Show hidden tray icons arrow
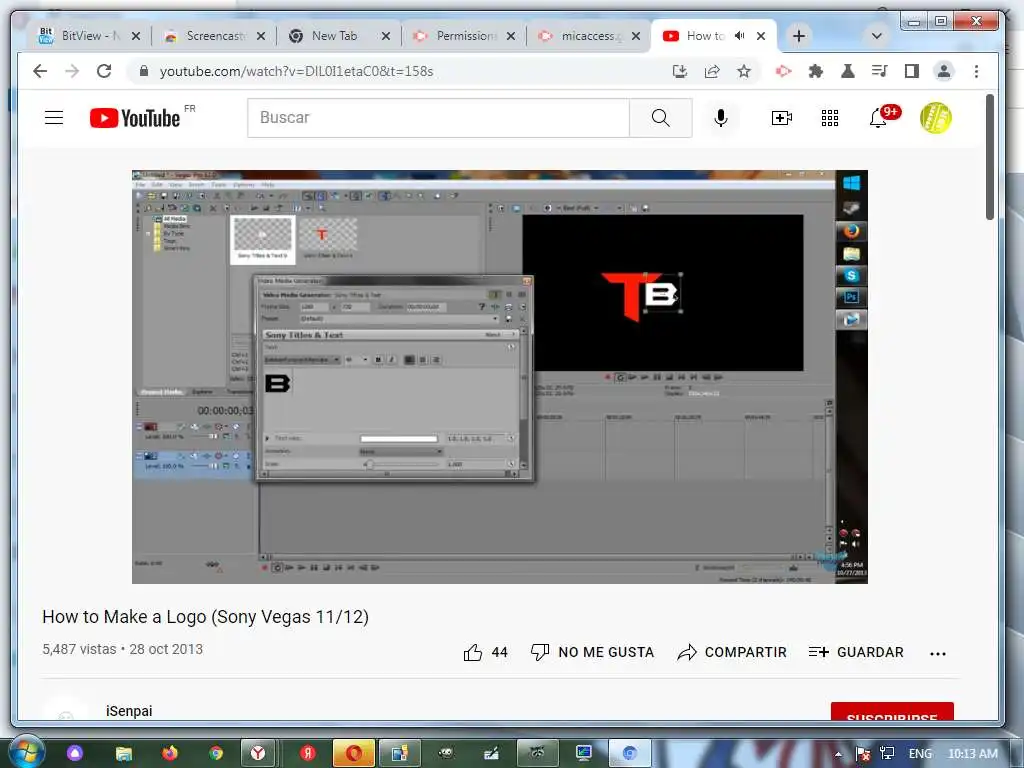The image size is (1024, 768). coord(838,754)
